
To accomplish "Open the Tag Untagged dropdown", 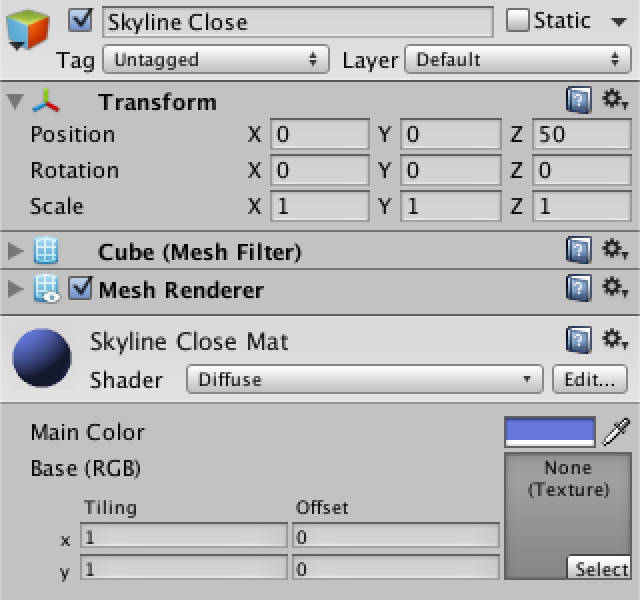I will 216,60.
